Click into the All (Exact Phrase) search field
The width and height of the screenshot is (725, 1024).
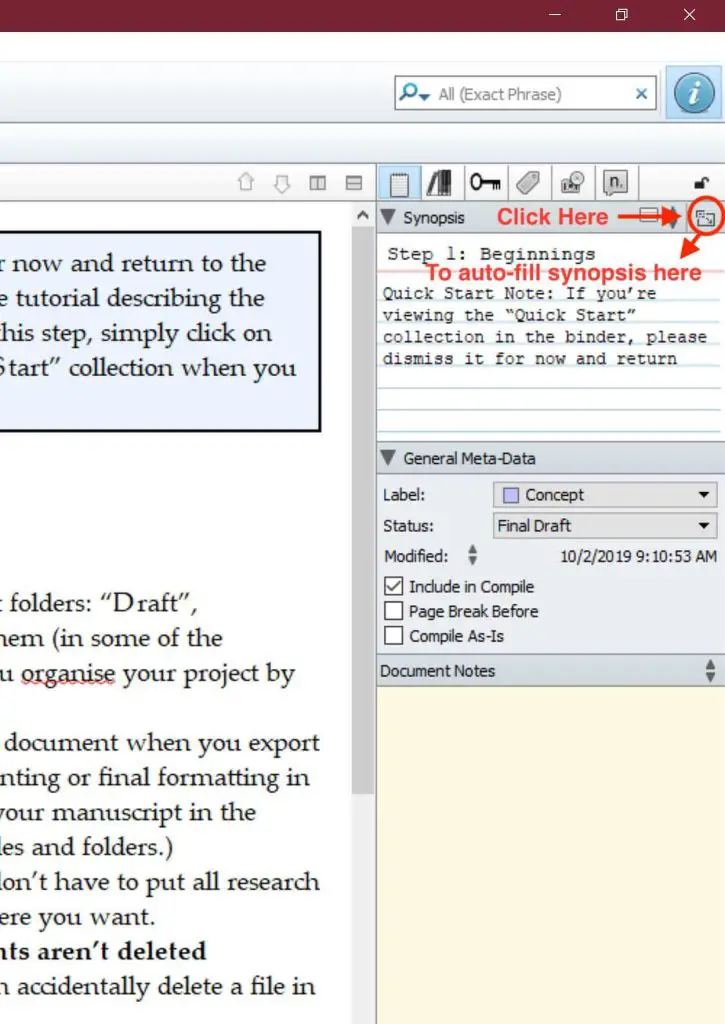click(x=525, y=94)
